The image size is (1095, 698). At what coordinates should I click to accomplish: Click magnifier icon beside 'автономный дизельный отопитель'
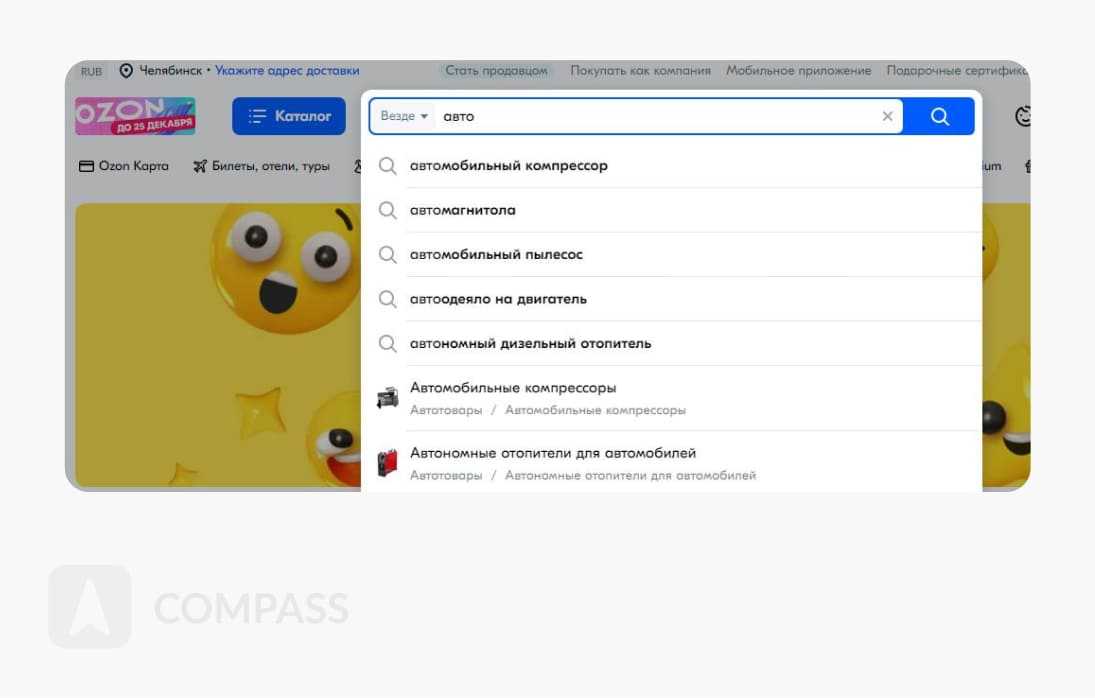point(387,343)
